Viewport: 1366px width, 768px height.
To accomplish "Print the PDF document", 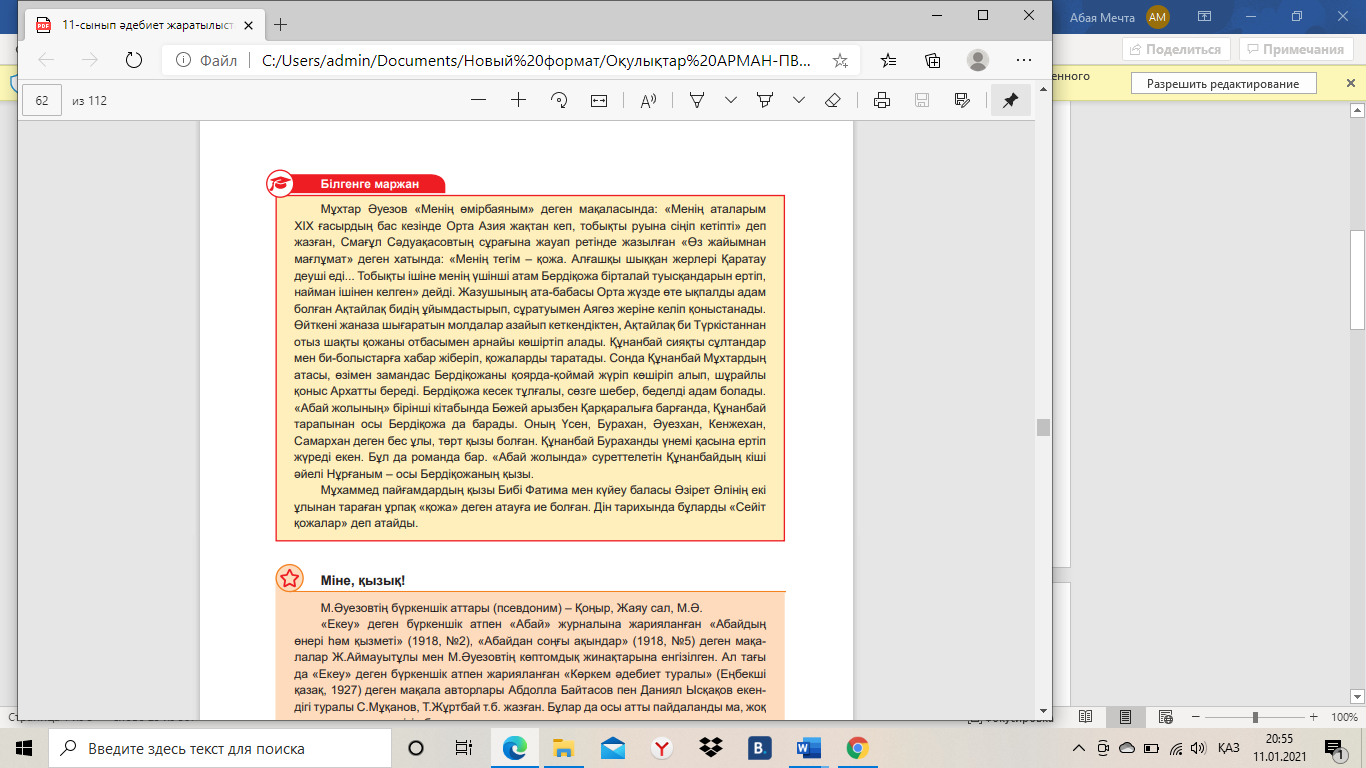I will pos(881,100).
